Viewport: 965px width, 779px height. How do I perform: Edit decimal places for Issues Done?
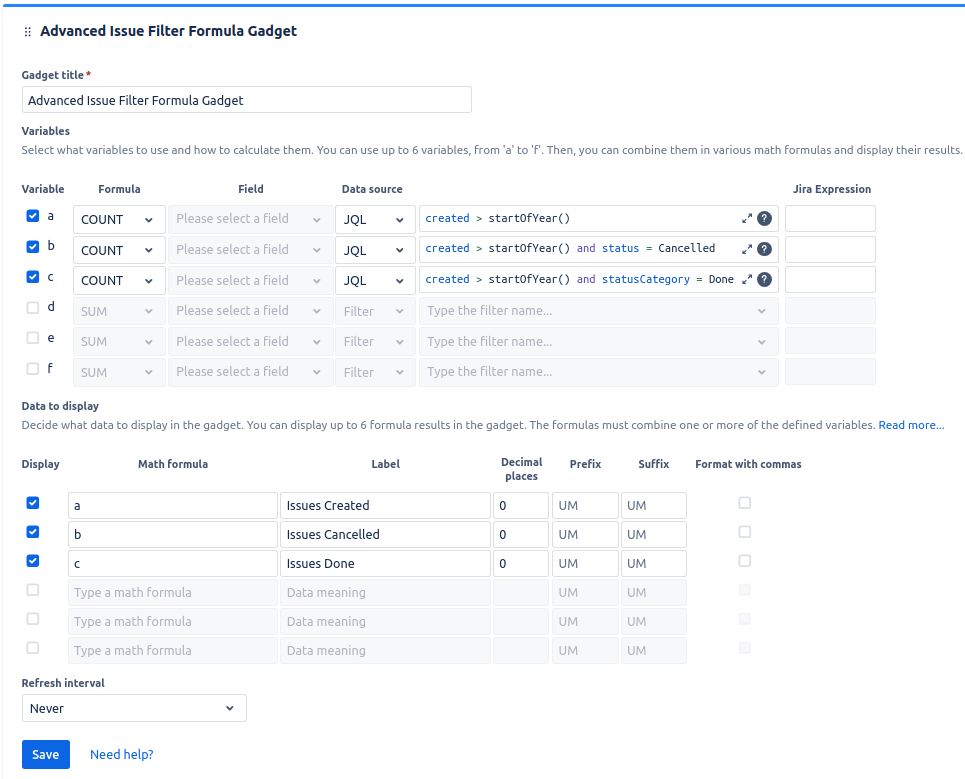click(x=521, y=564)
